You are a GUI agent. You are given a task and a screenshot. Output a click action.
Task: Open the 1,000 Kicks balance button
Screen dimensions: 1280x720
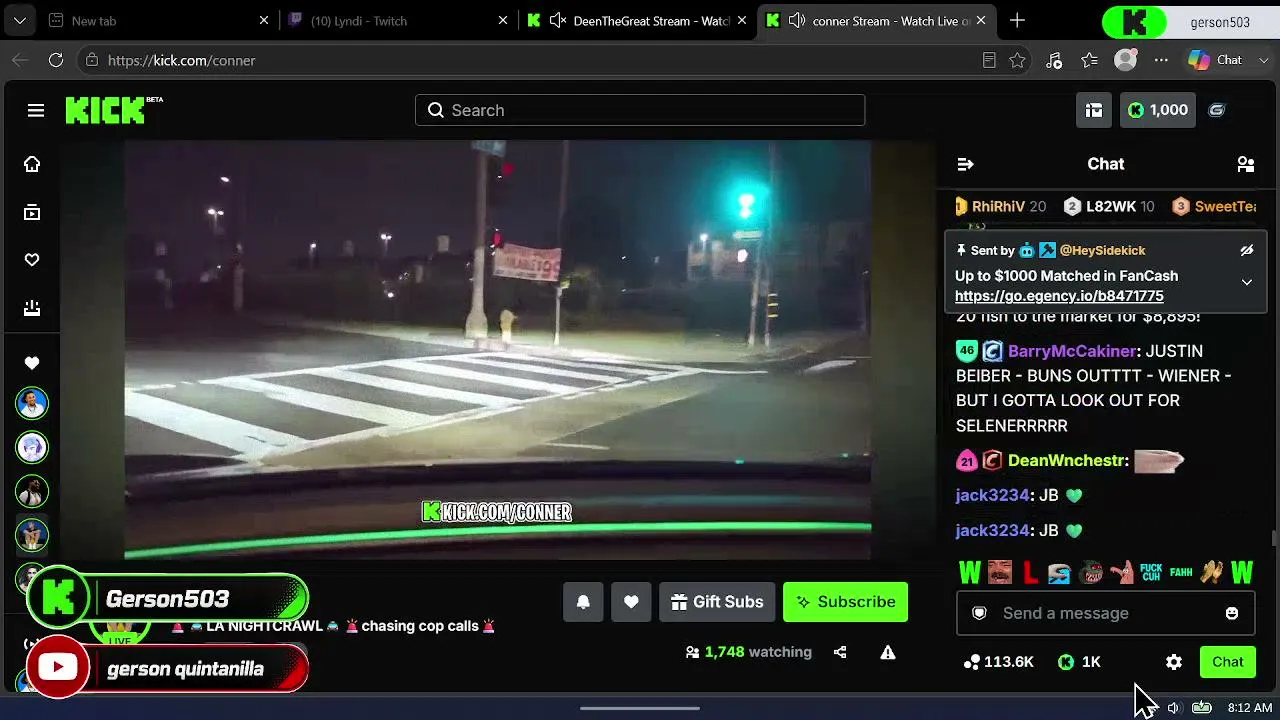pyautogui.click(x=1157, y=110)
